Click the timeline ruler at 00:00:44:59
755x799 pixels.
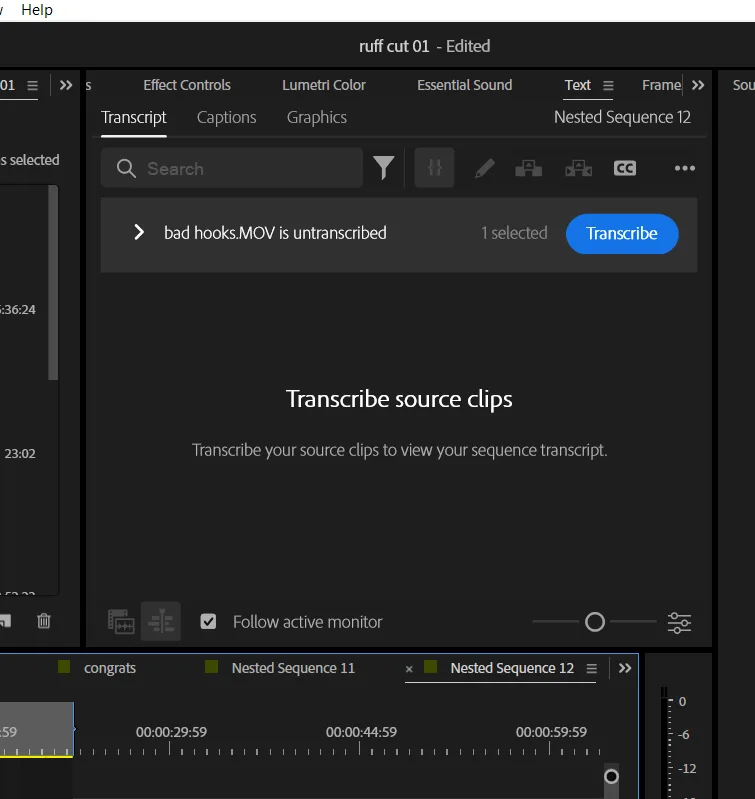(x=361, y=732)
